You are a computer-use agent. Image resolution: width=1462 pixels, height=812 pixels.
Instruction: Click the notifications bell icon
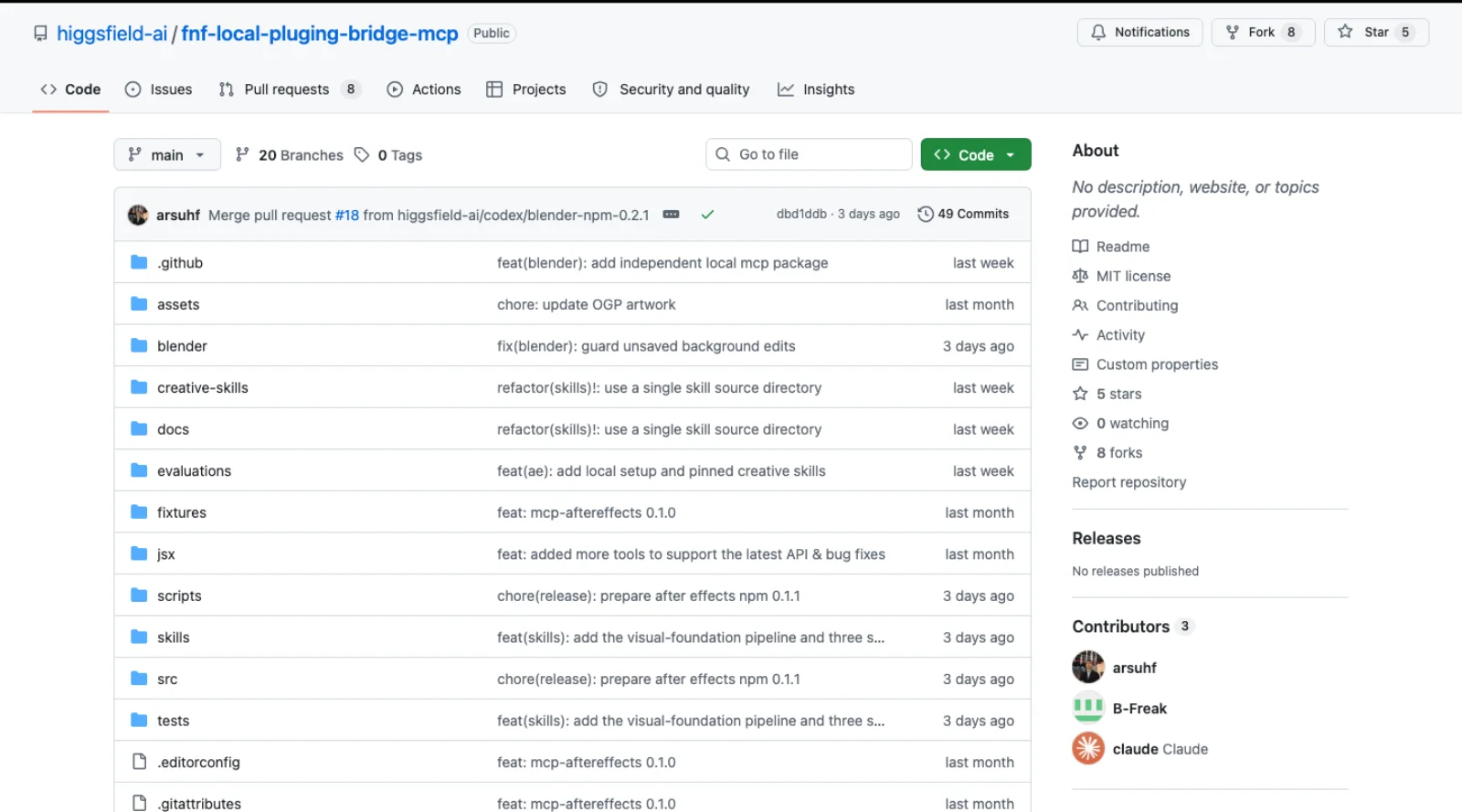coord(1098,32)
